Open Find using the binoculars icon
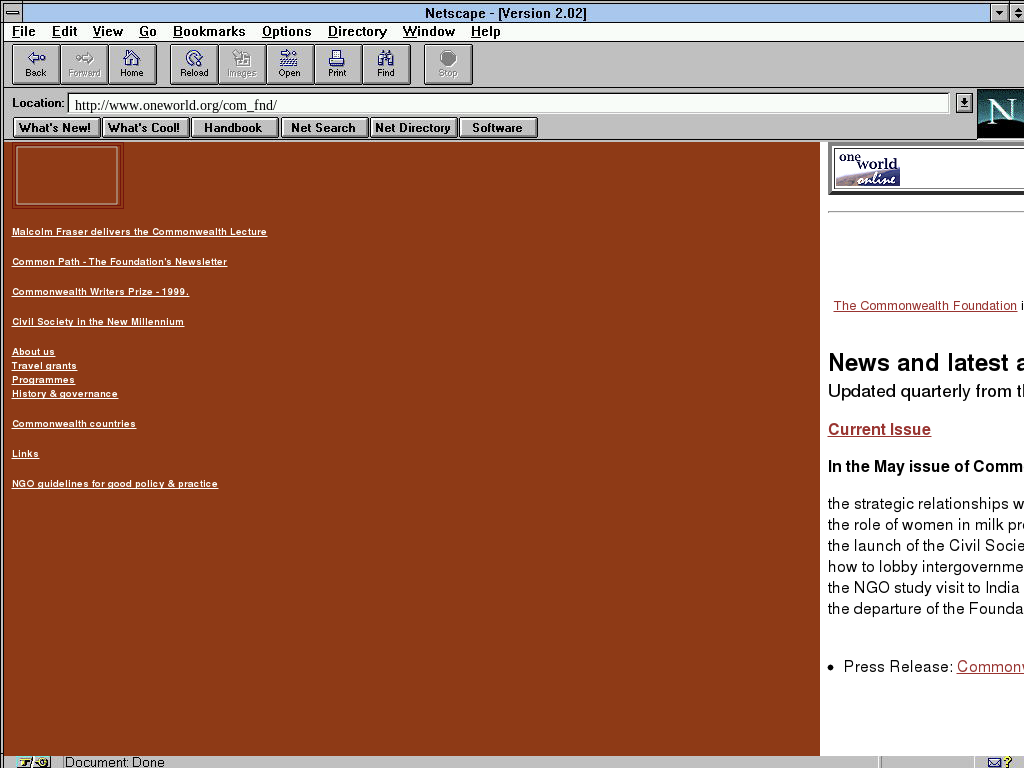This screenshot has height=768, width=1024. 385,64
